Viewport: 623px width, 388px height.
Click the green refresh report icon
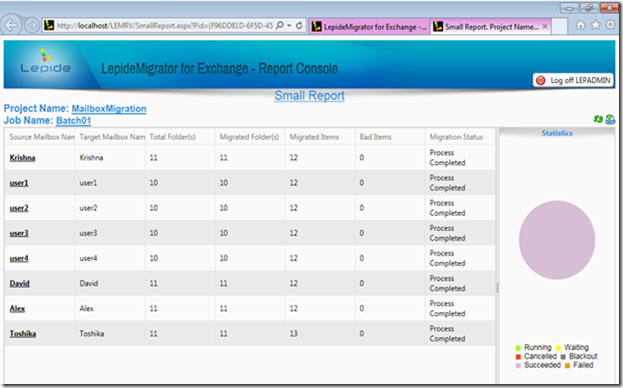[598, 119]
